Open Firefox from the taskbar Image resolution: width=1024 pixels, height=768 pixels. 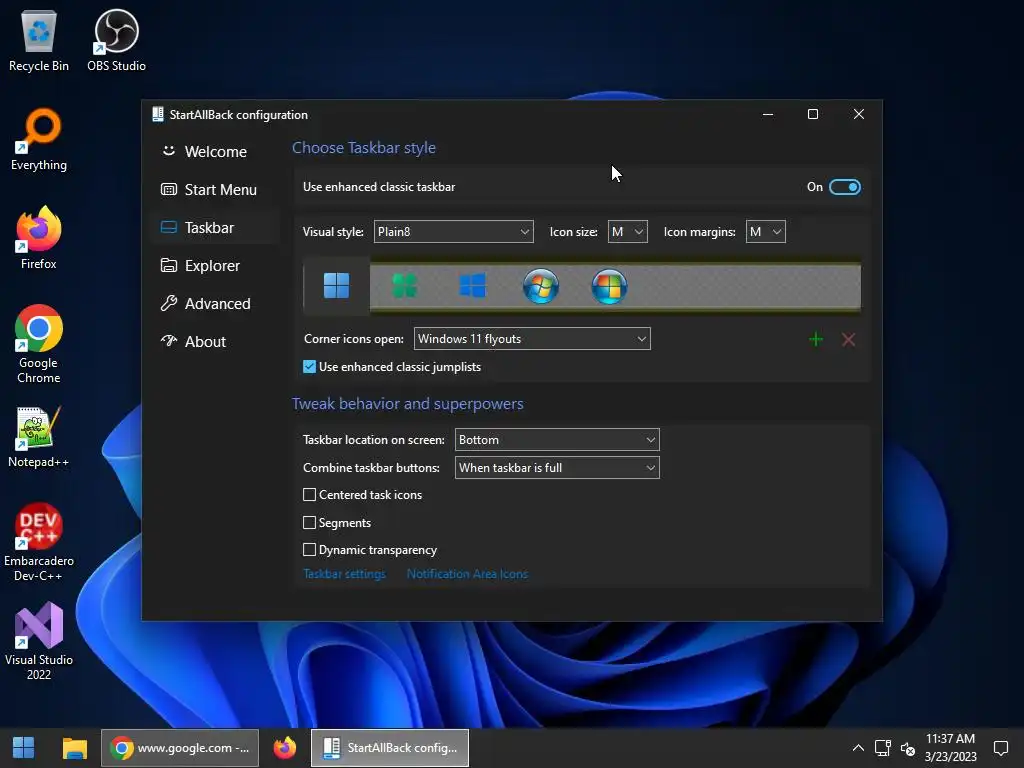tap(285, 748)
